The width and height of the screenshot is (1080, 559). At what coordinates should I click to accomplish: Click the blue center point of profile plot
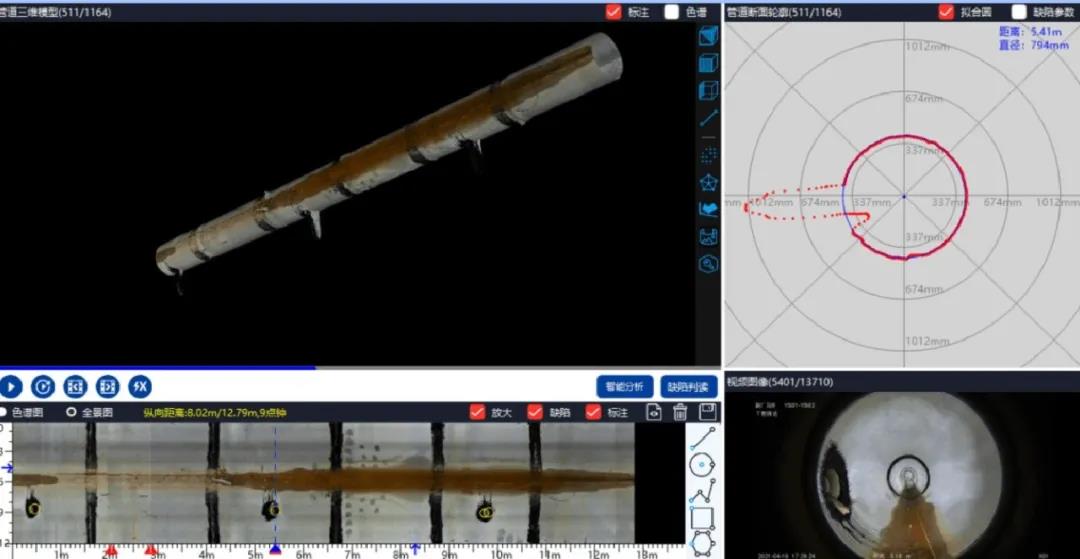coord(904,197)
